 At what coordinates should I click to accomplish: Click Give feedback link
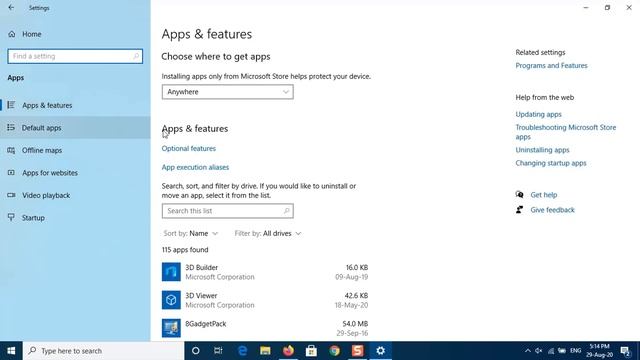tap(552, 210)
